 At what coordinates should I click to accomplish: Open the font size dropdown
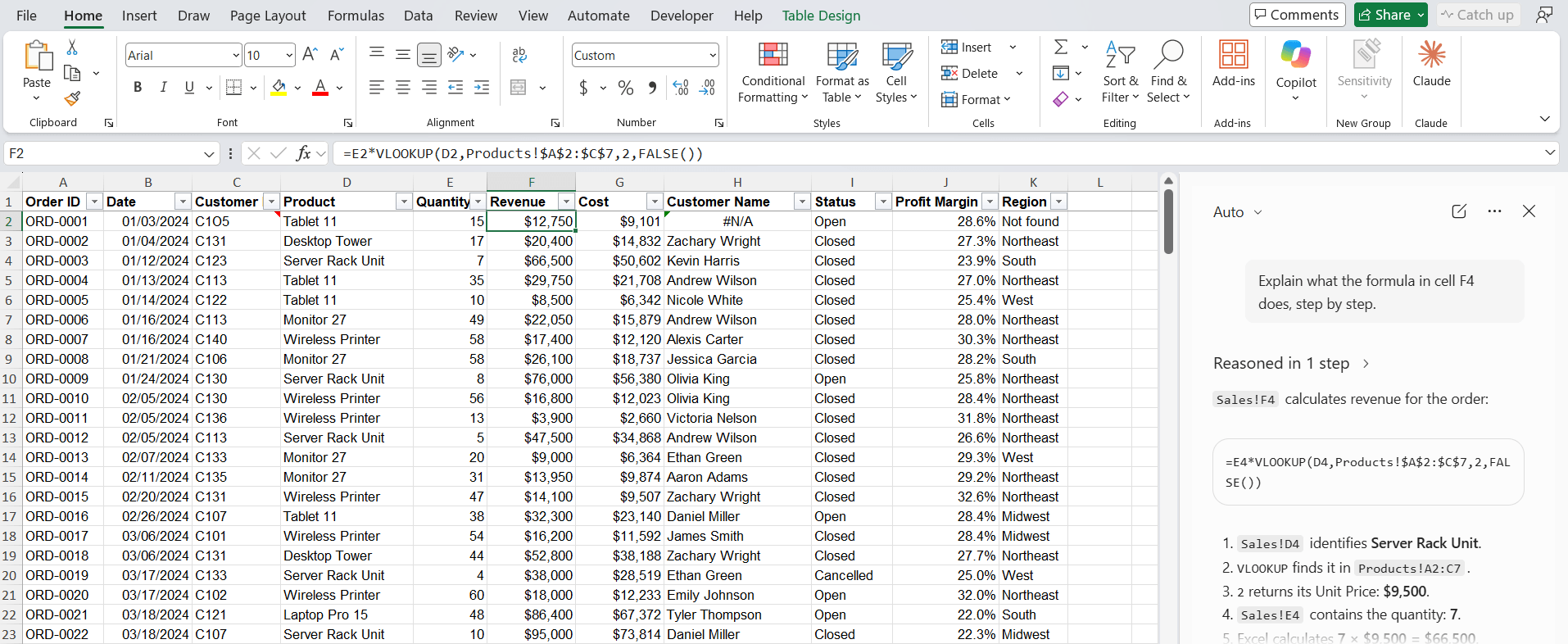click(x=289, y=55)
